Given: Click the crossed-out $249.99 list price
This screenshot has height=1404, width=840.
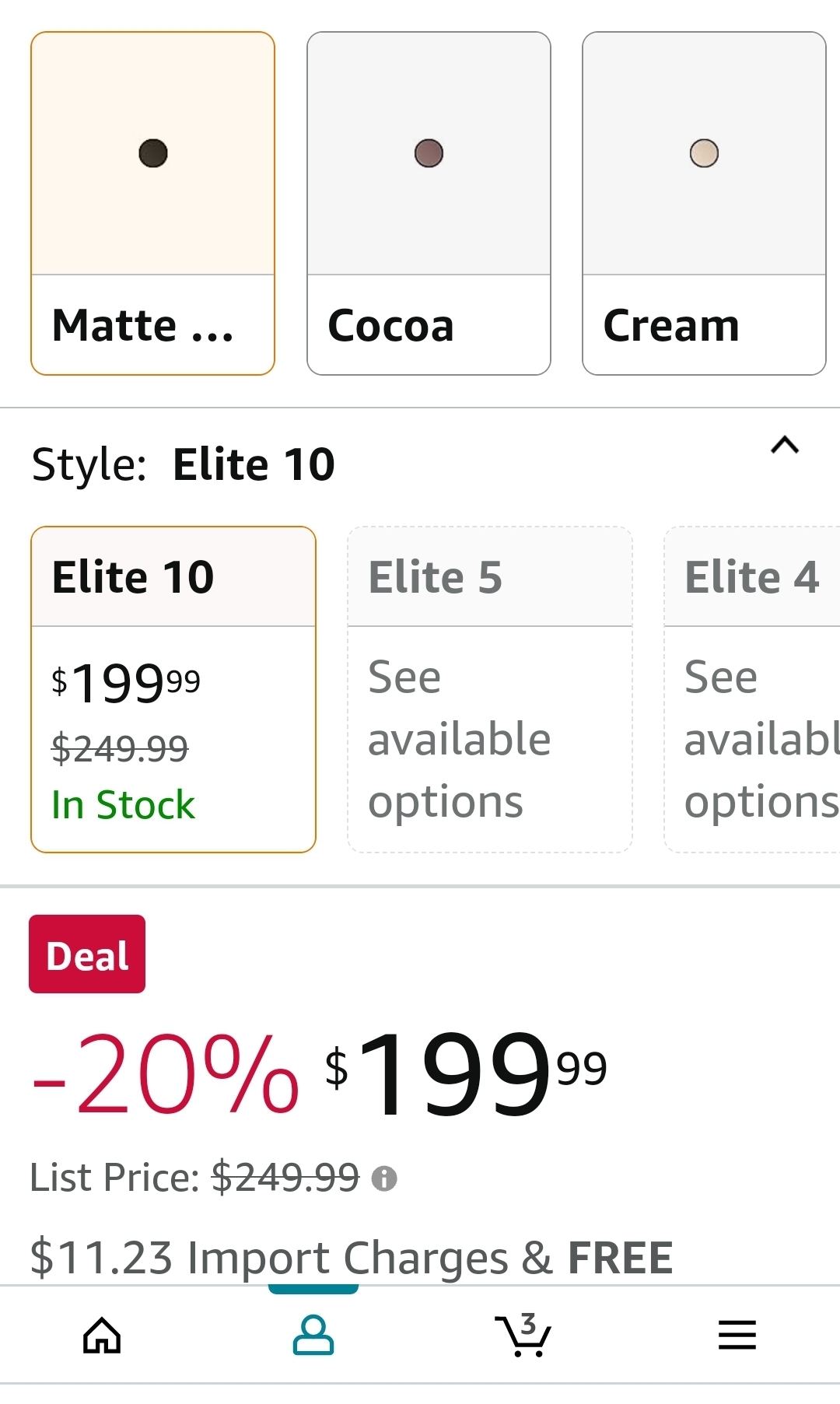Looking at the screenshot, I should 285,1177.
